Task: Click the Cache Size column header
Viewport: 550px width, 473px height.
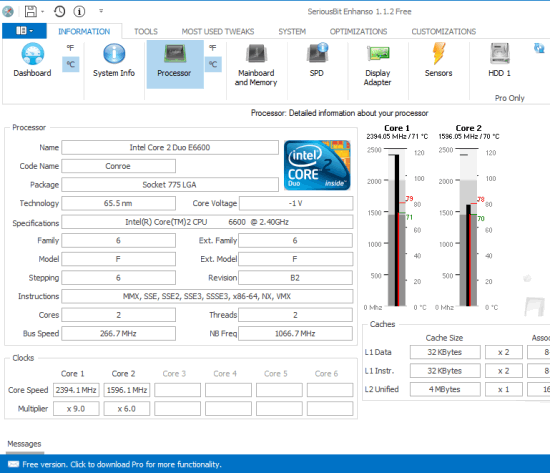Action: click(444, 338)
